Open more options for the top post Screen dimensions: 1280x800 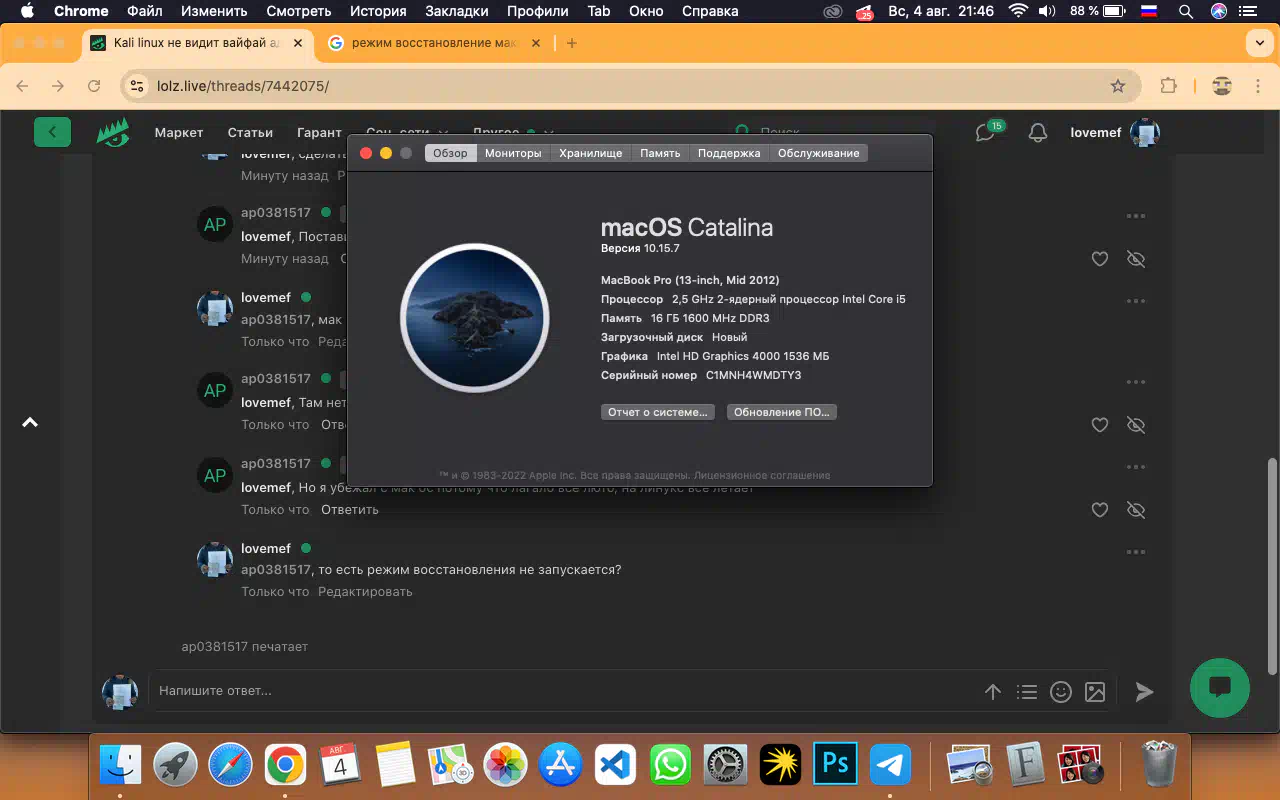[1135, 216]
